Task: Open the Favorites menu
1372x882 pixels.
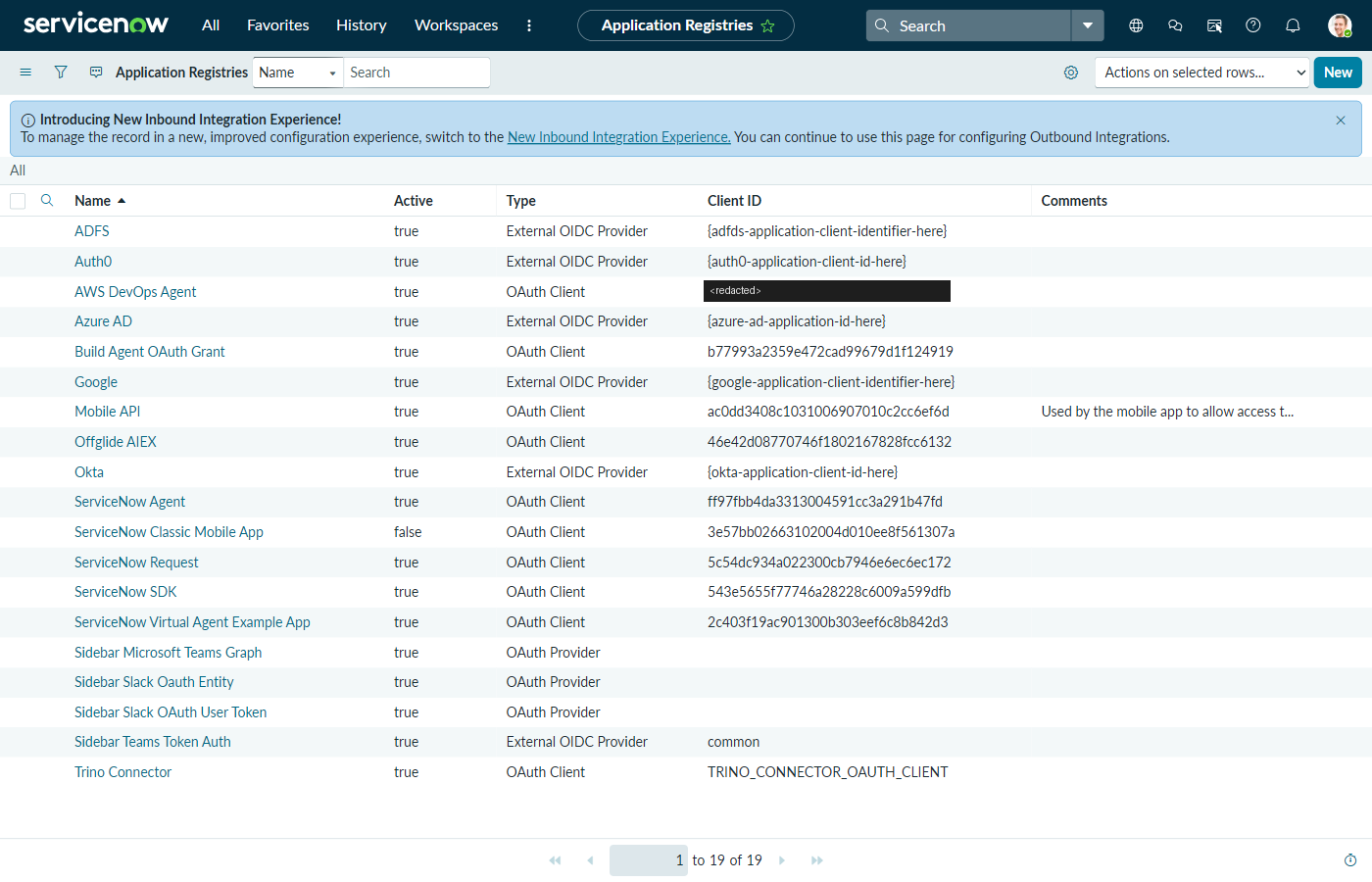Action: (278, 25)
